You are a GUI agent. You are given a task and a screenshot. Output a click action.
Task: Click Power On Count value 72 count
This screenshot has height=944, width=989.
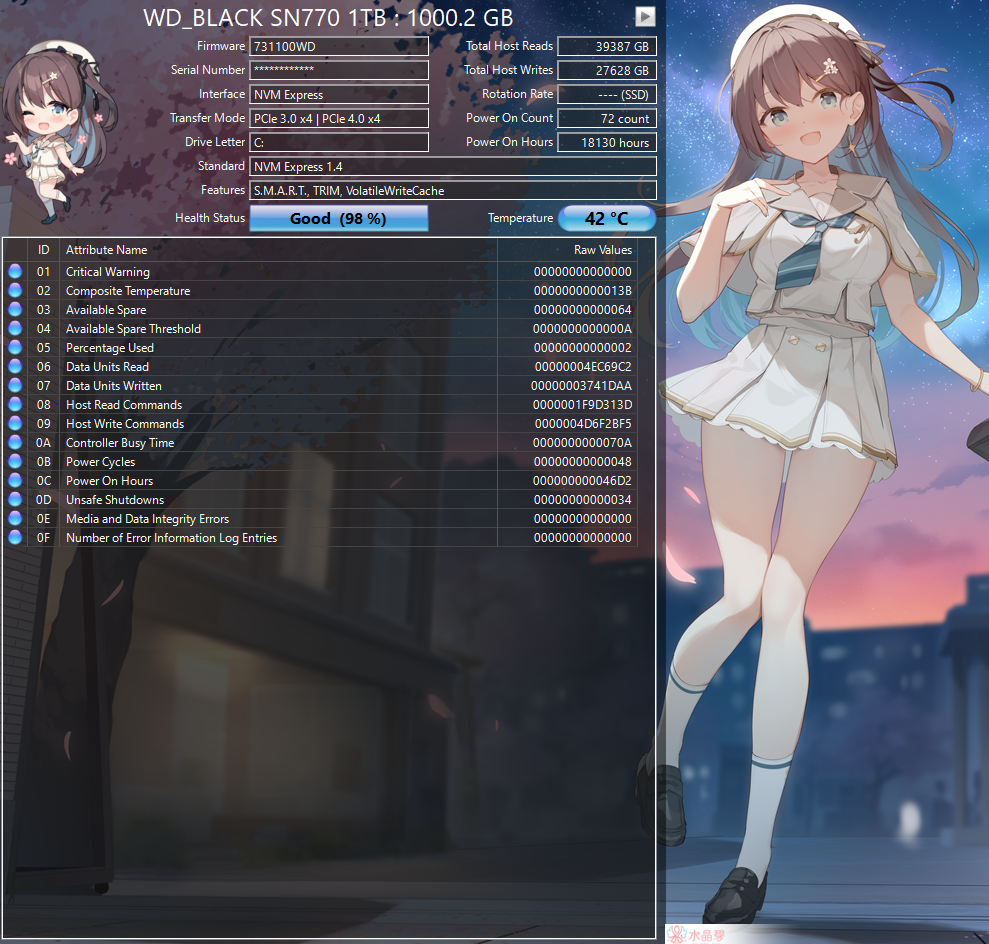click(607, 119)
